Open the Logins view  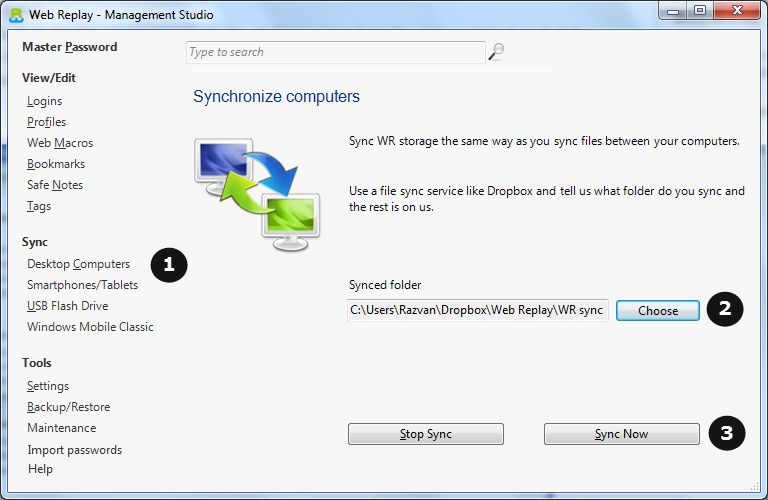pyautogui.click(x=45, y=101)
